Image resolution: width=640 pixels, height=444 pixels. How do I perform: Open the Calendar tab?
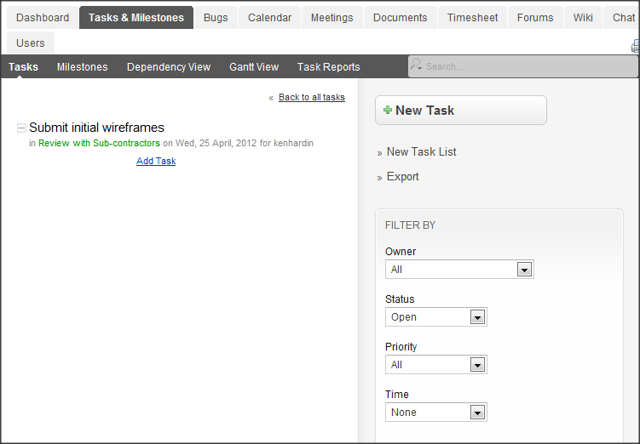(x=270, y=18)
